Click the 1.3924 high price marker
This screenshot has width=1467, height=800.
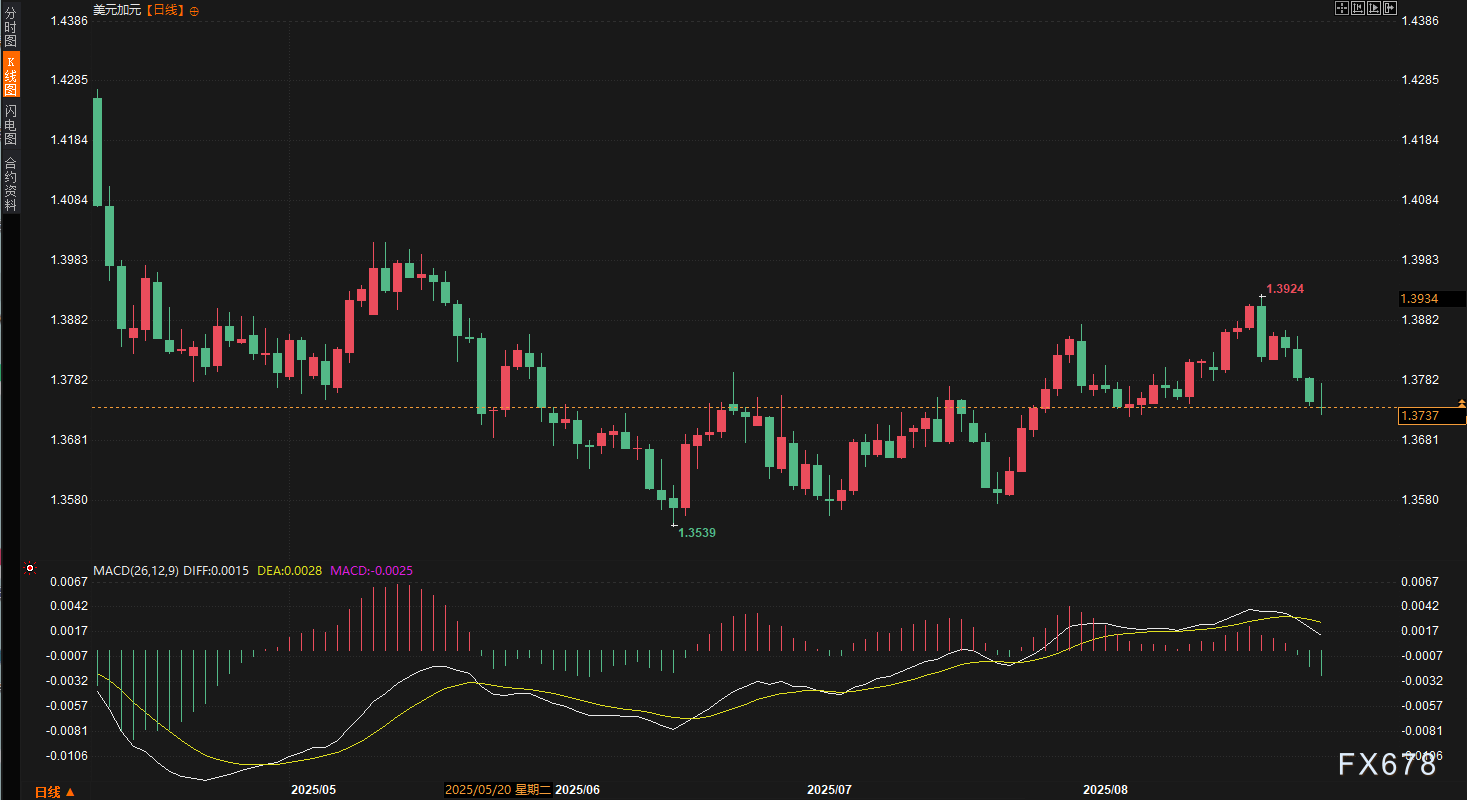pyautogui.click(x=1285, y=288)
